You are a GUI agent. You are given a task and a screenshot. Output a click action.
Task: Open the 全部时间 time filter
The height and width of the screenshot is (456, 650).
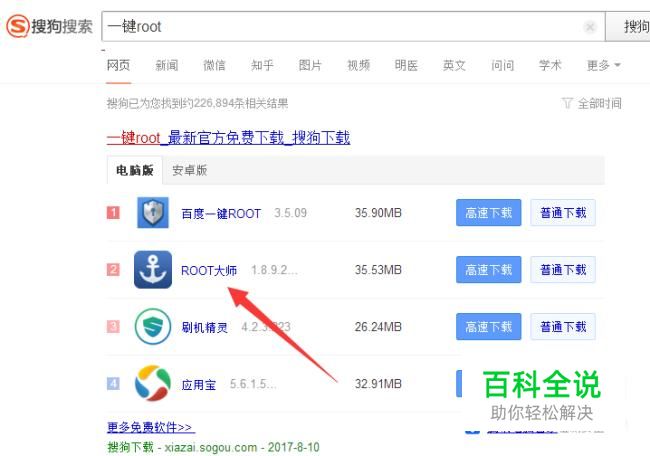click(592, 103)
